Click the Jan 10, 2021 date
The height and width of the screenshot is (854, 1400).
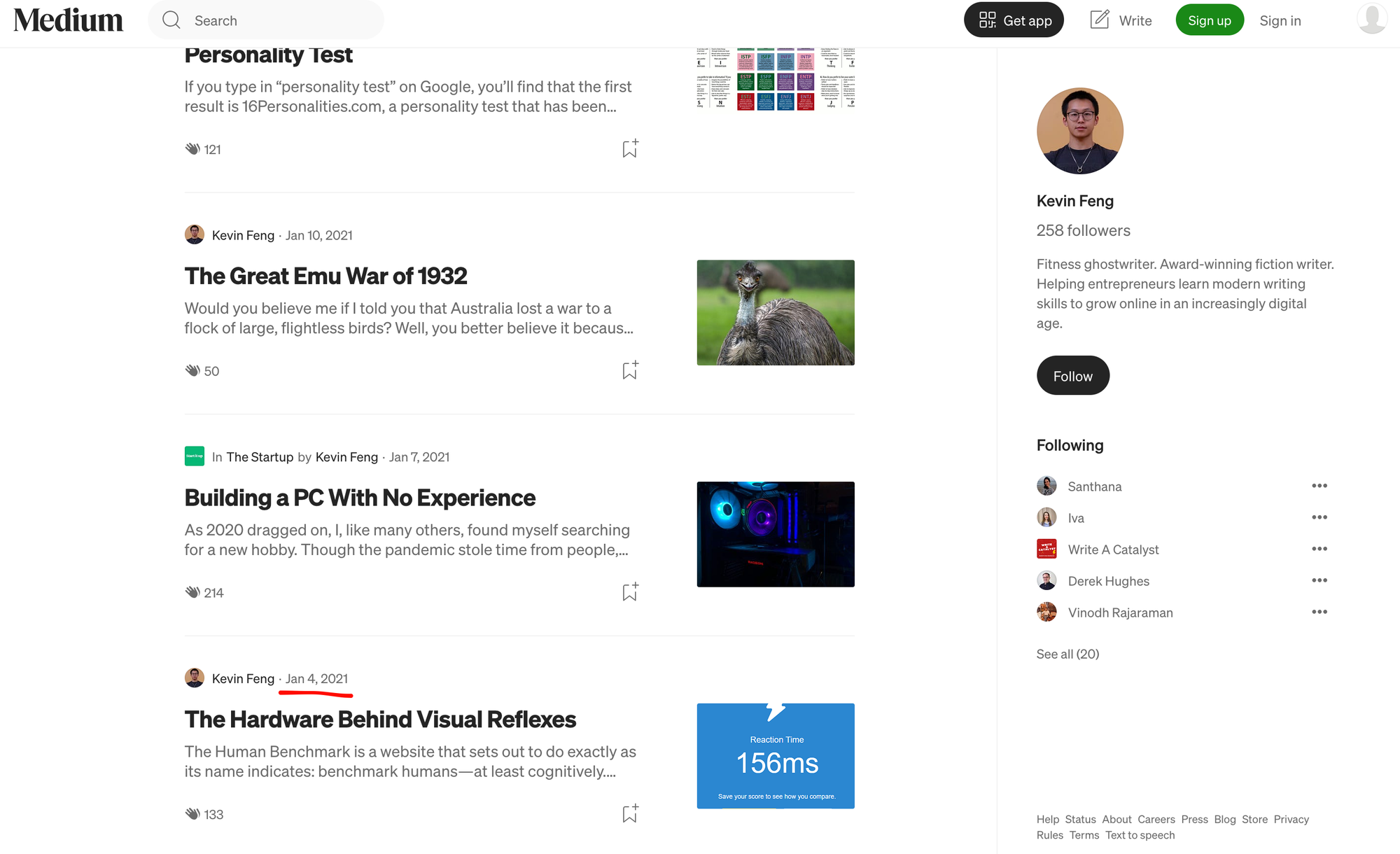pos(319,235)
